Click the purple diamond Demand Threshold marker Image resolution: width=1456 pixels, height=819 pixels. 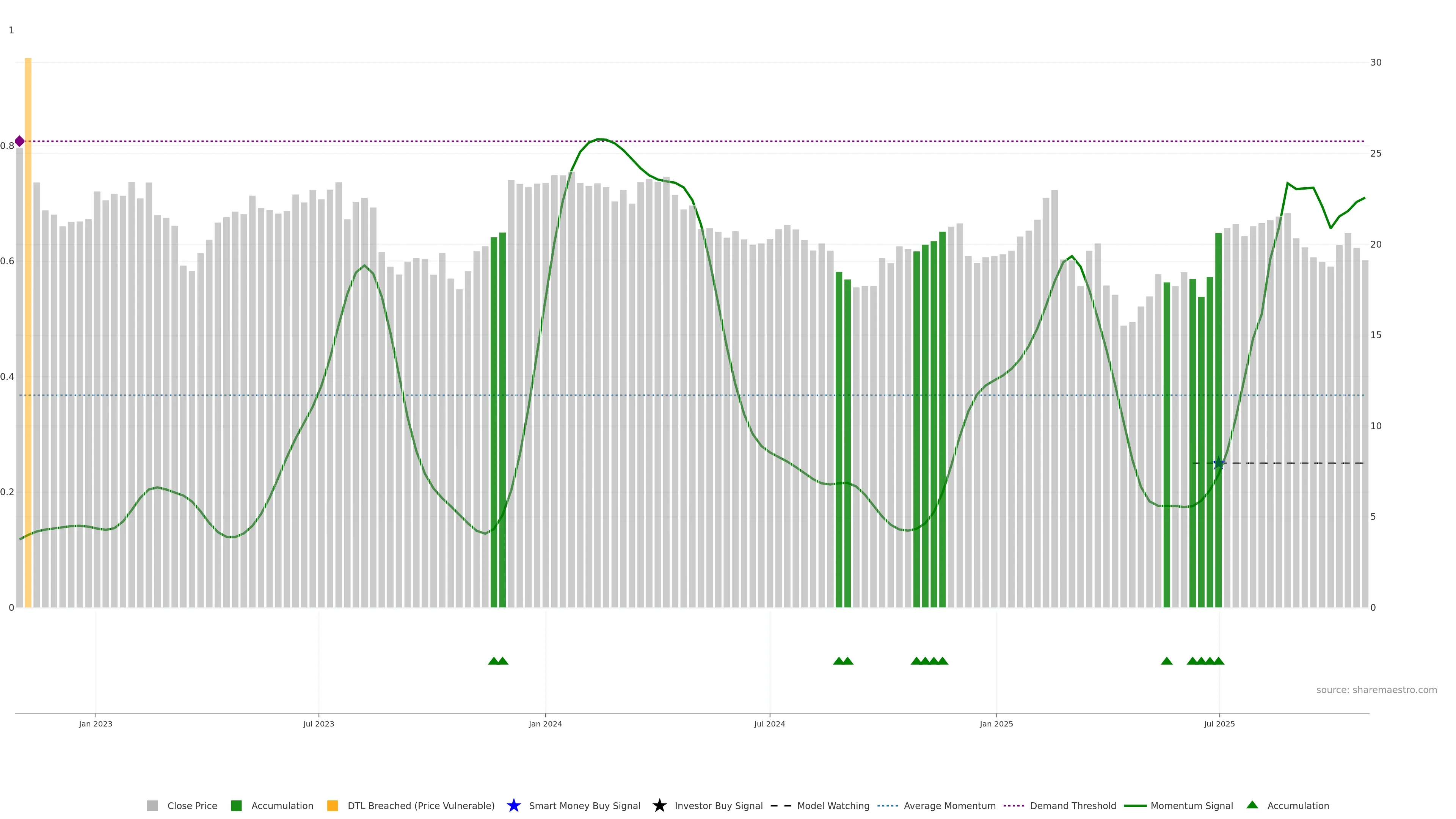click(x=20, y=141)
